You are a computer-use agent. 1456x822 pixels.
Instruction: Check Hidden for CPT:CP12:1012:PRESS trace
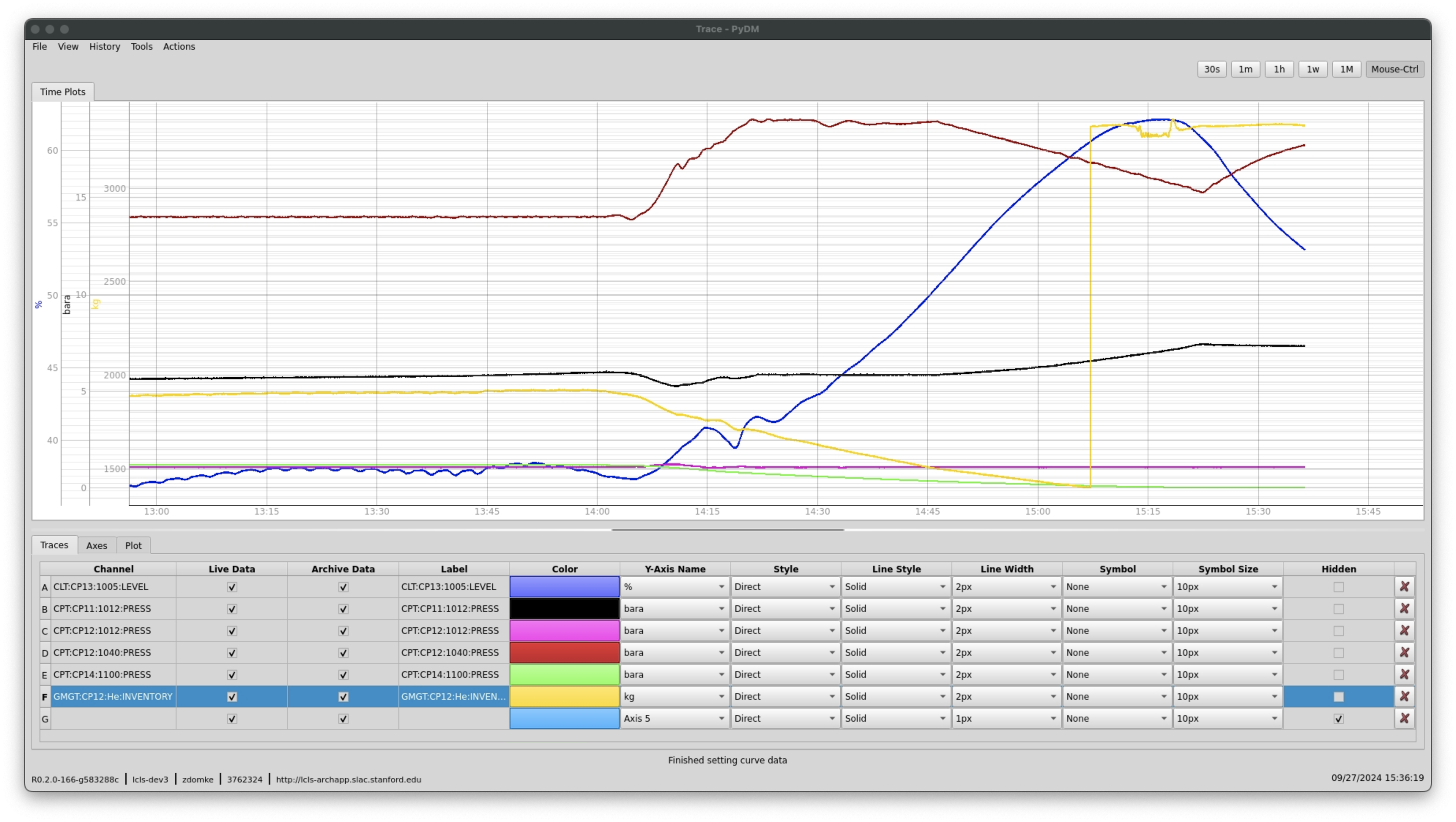click(1338, 631)
